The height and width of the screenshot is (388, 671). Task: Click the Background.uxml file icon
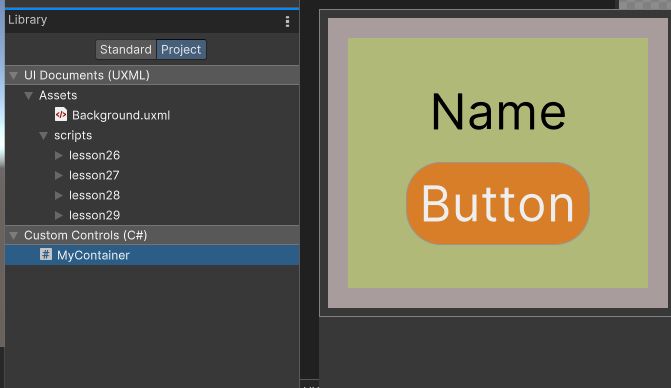(x=61, y=115)
